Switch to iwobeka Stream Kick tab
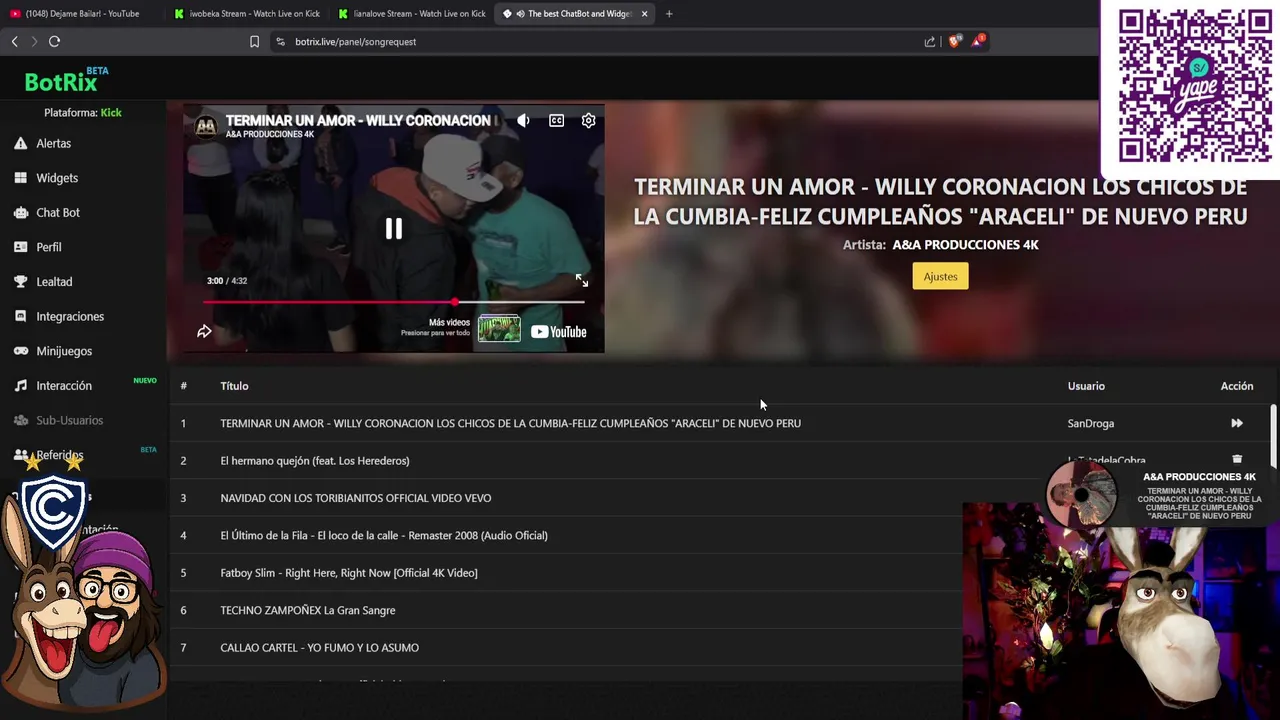The width and height of the screenshot is (1280, 720). [247, 14]
